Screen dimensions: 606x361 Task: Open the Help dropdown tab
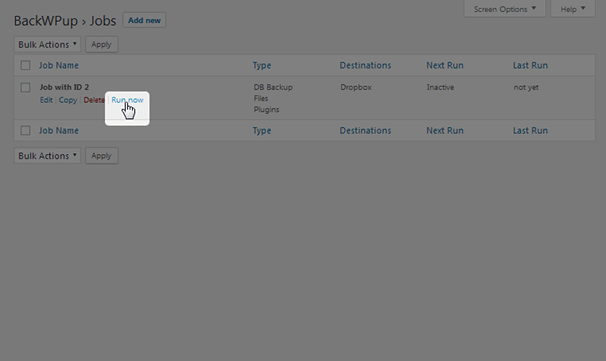[x=573, y=9]
